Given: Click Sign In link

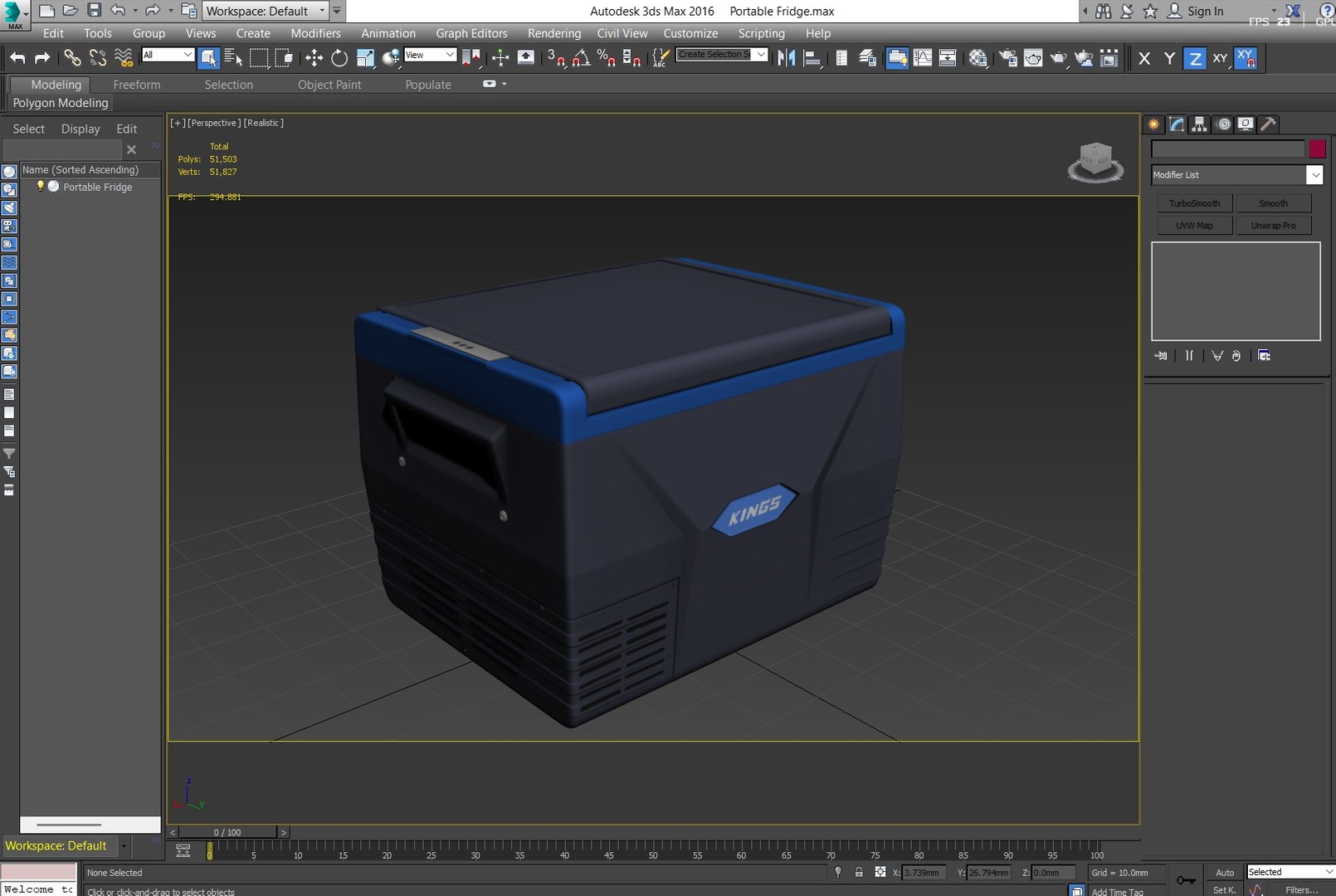Looking at the screenshot, I should click(1205, 11).
